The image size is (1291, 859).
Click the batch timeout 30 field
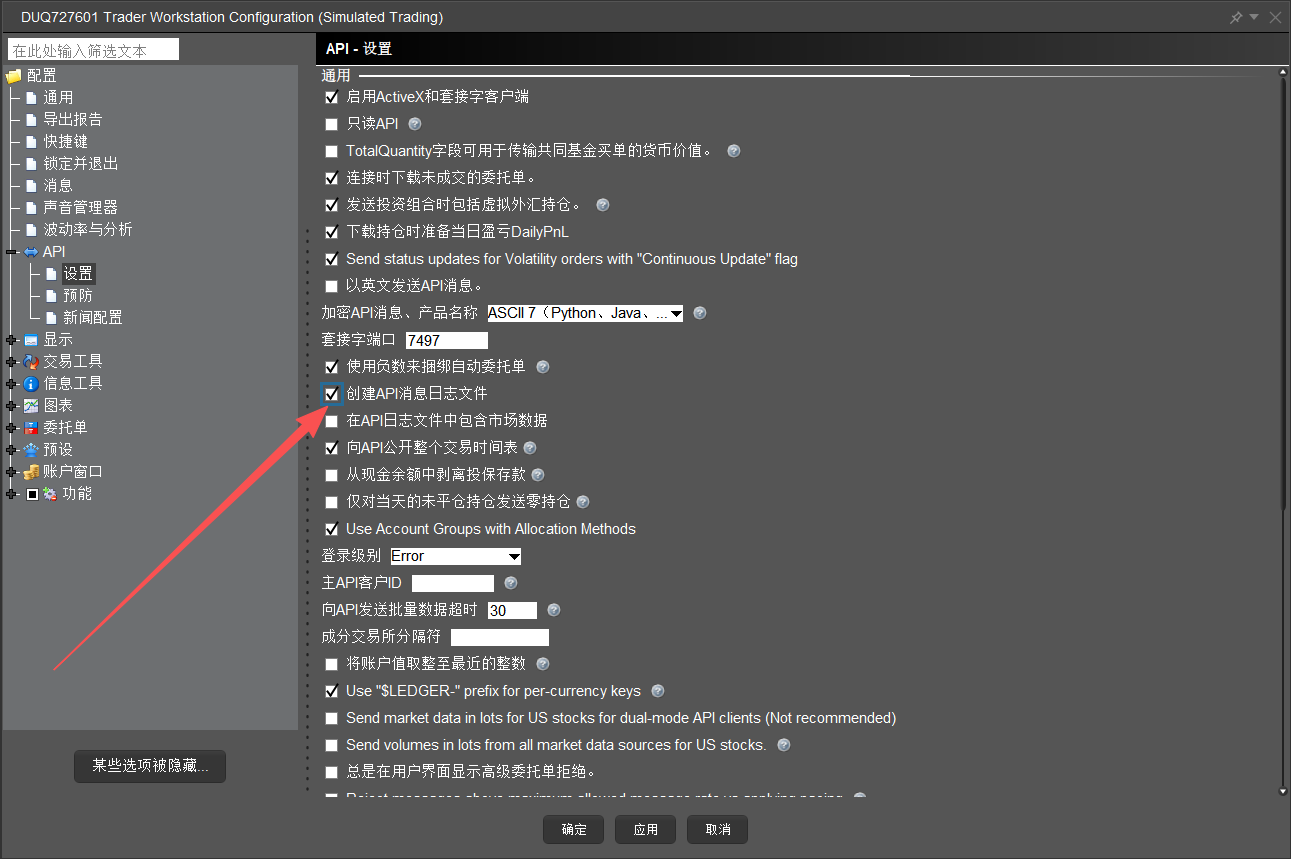[512, 610]
